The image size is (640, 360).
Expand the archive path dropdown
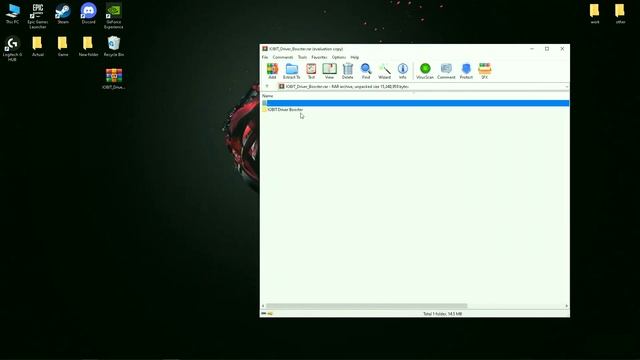pyautogui.click(x=567, y=87)
